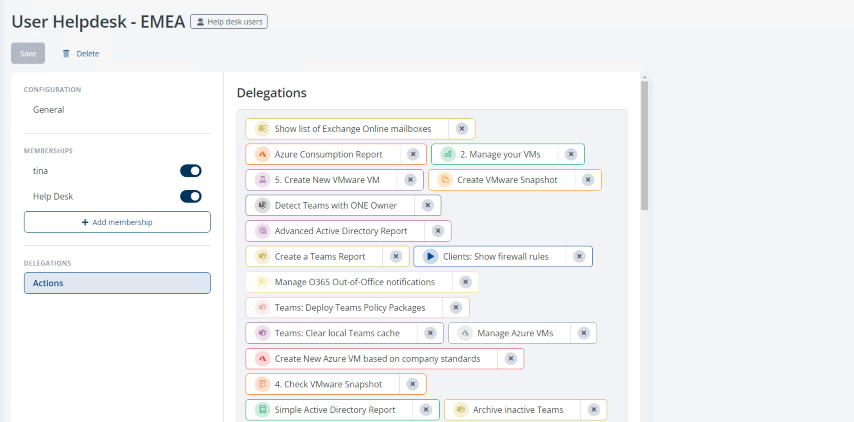Screen dimensions: 854x422
Task: Click the Create New Azure VM icon
Action: click(x=263, y=359)
